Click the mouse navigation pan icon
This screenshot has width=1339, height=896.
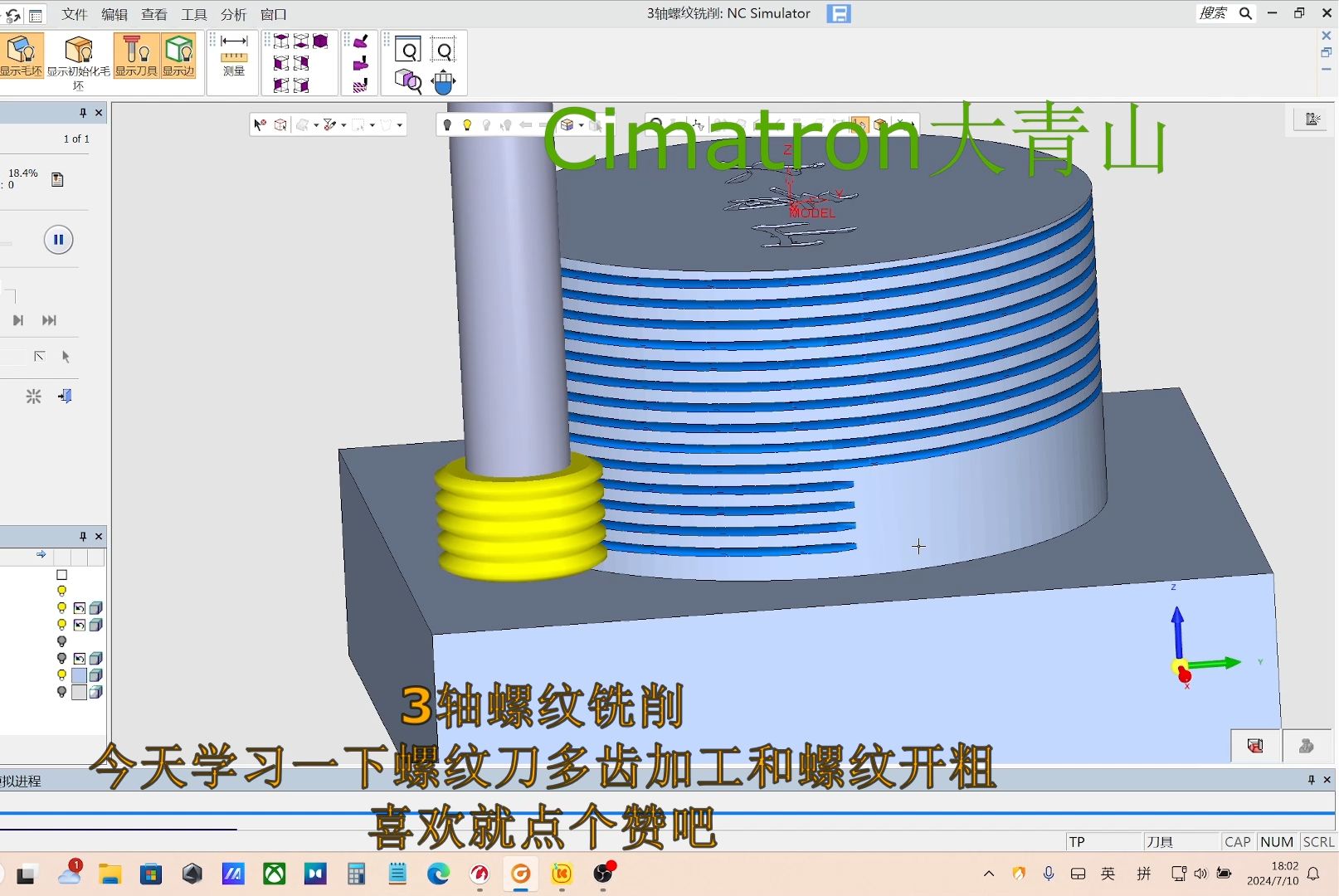point(444,81)
